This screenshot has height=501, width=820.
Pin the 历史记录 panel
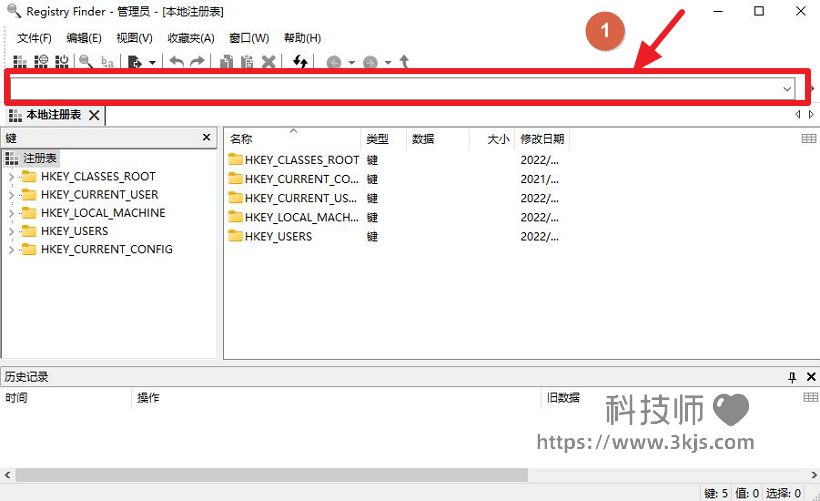pos(792,377)
